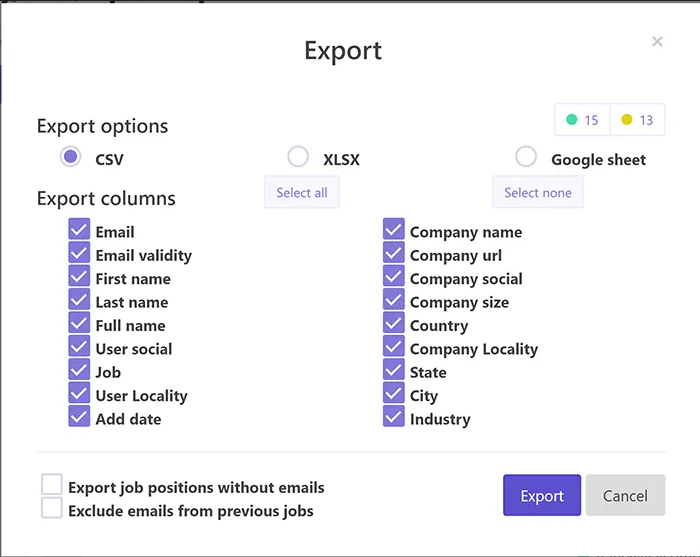Click the yellow status count 13
700x557 pixels.
(x=637, y=120)
